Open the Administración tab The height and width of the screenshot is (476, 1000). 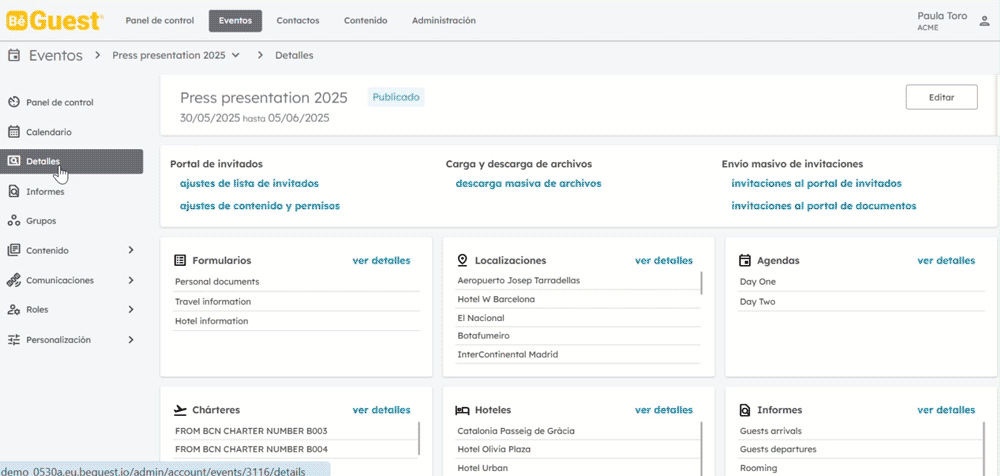(444, 20)
